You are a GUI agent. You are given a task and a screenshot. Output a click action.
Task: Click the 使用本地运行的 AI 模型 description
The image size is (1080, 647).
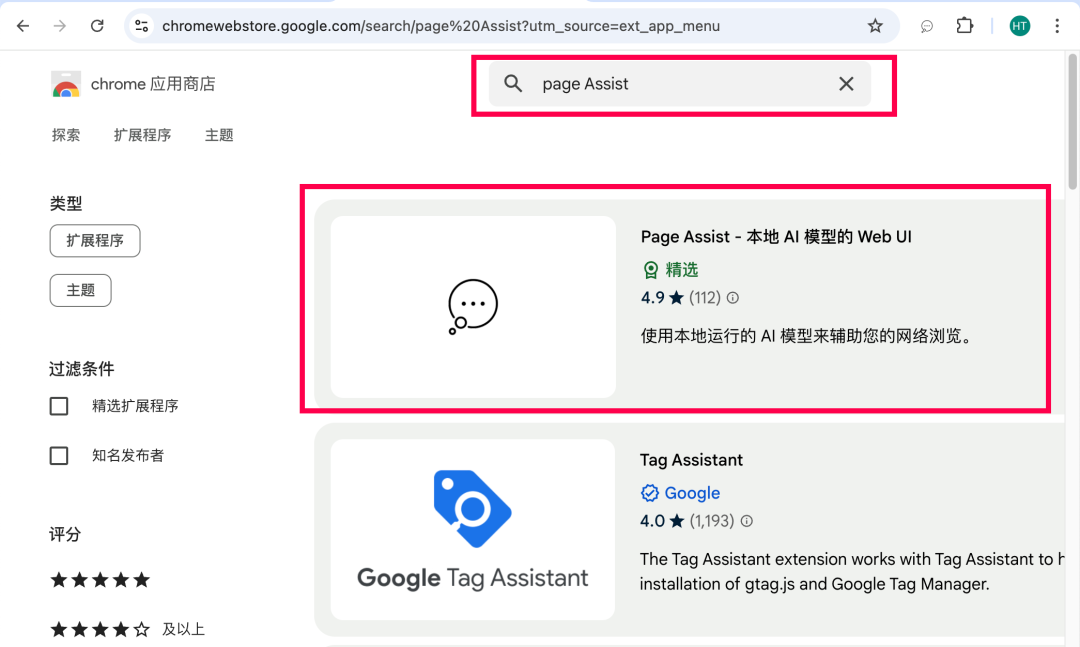click(x=807, y=336)
